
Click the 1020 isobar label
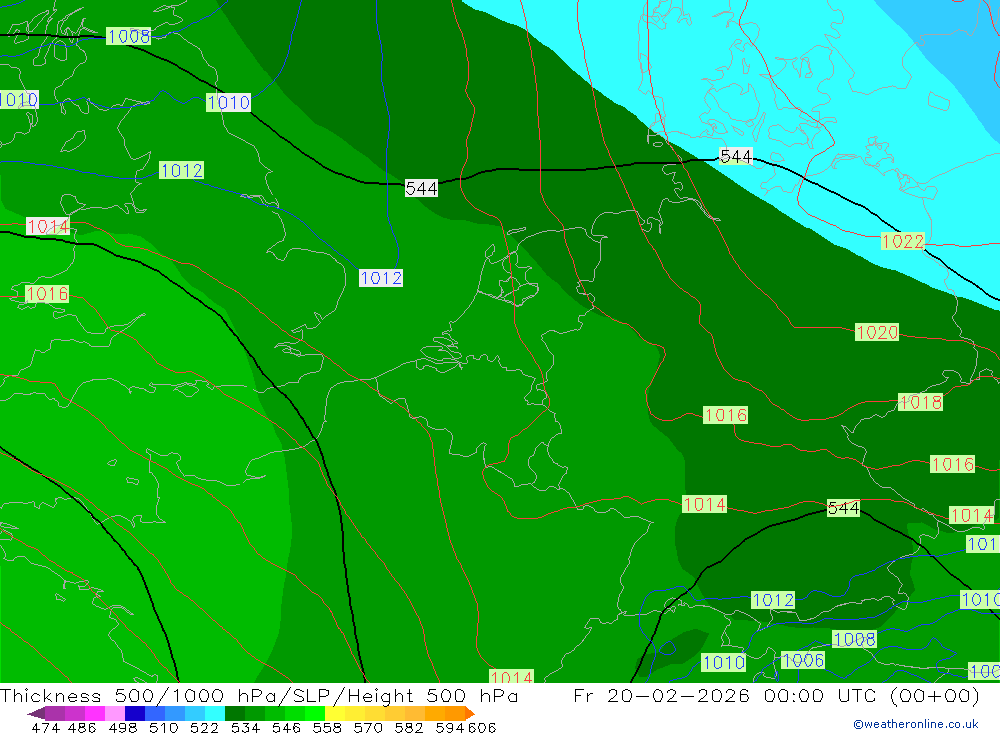tap(877, 332)
